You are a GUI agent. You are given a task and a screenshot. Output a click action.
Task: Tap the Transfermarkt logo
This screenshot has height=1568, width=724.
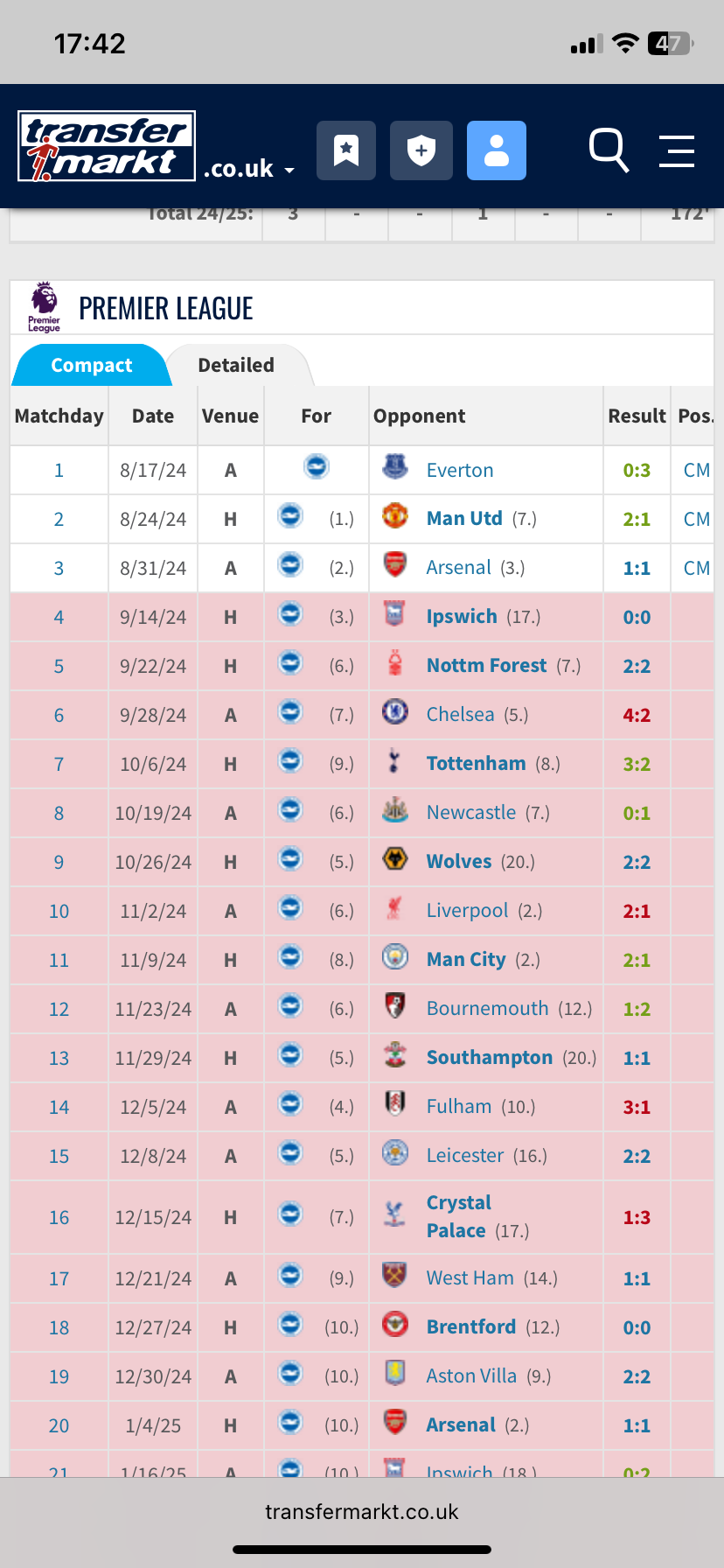[x=107, y=146]
